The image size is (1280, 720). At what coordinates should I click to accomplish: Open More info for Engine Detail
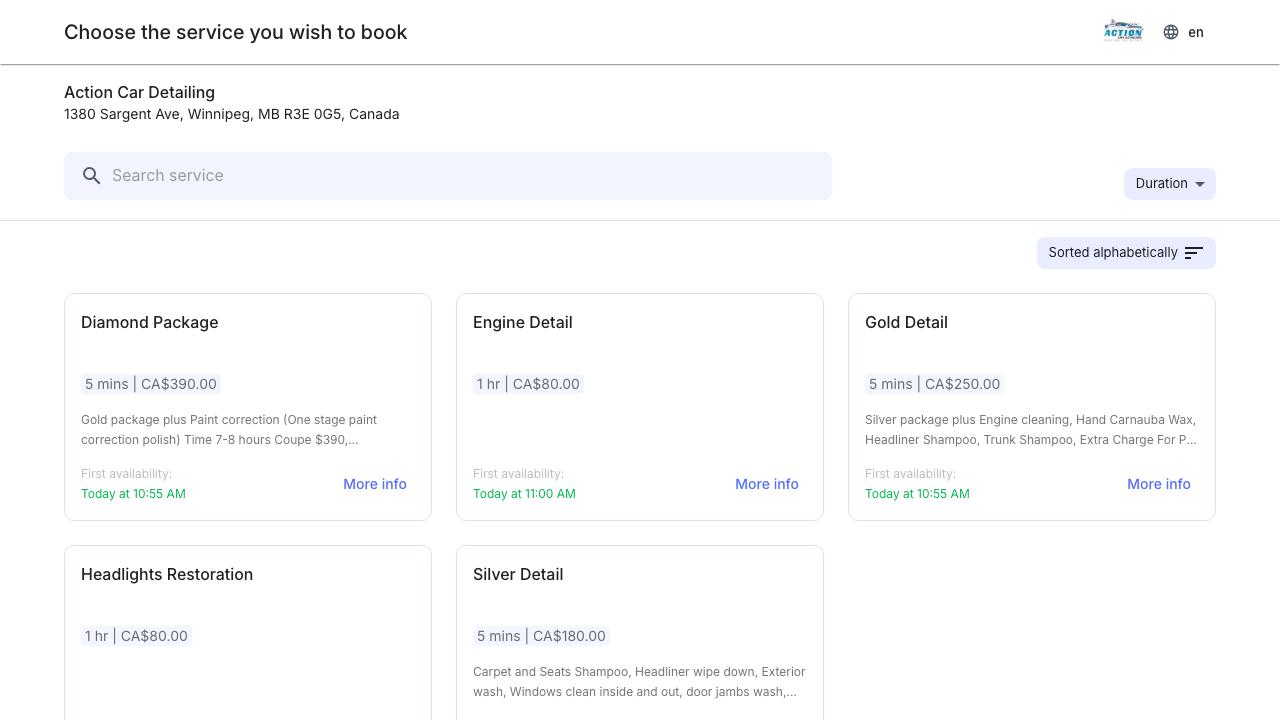[766, 484]
